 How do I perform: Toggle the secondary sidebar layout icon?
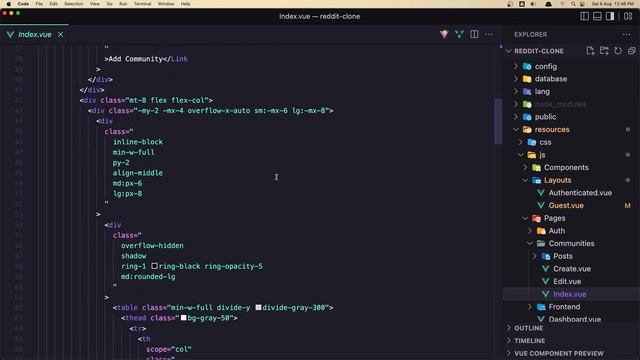(610, 16)
